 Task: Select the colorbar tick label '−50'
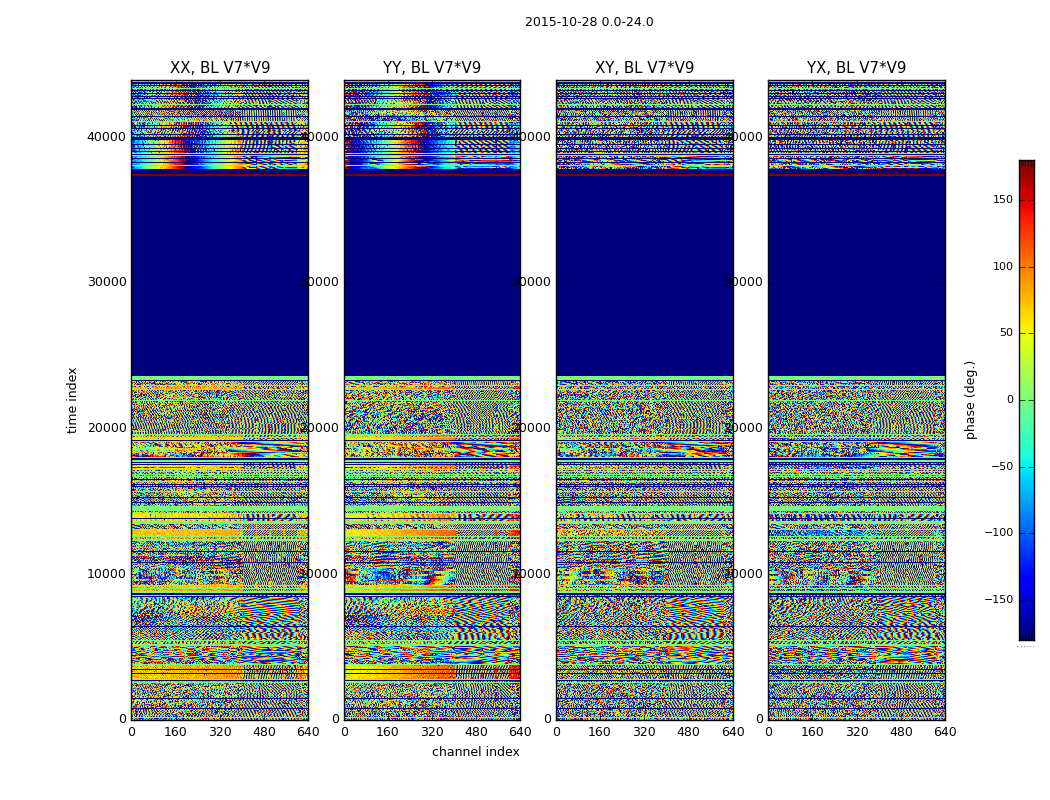1002,467
